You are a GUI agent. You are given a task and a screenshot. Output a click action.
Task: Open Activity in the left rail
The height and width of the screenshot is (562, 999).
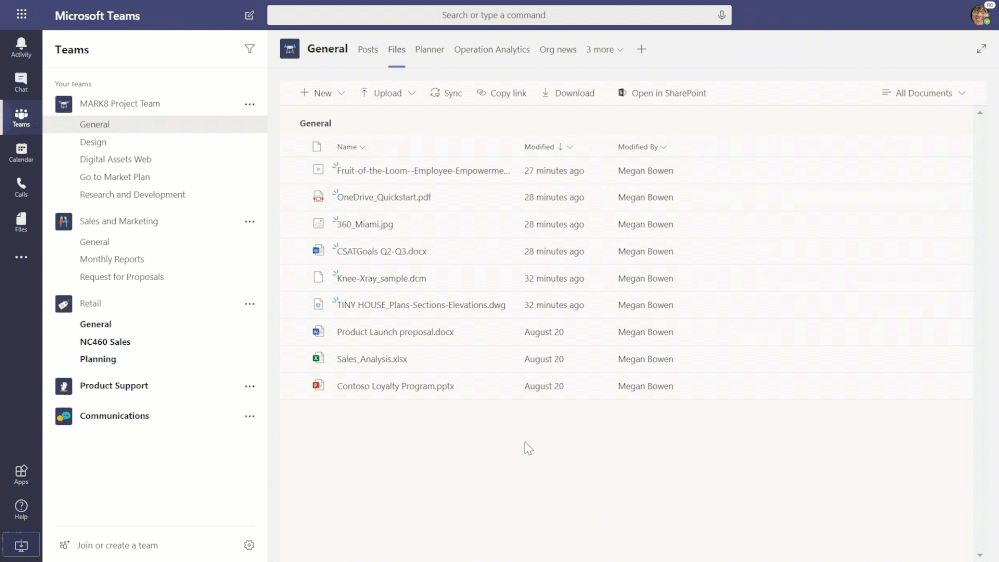(21, 47)
